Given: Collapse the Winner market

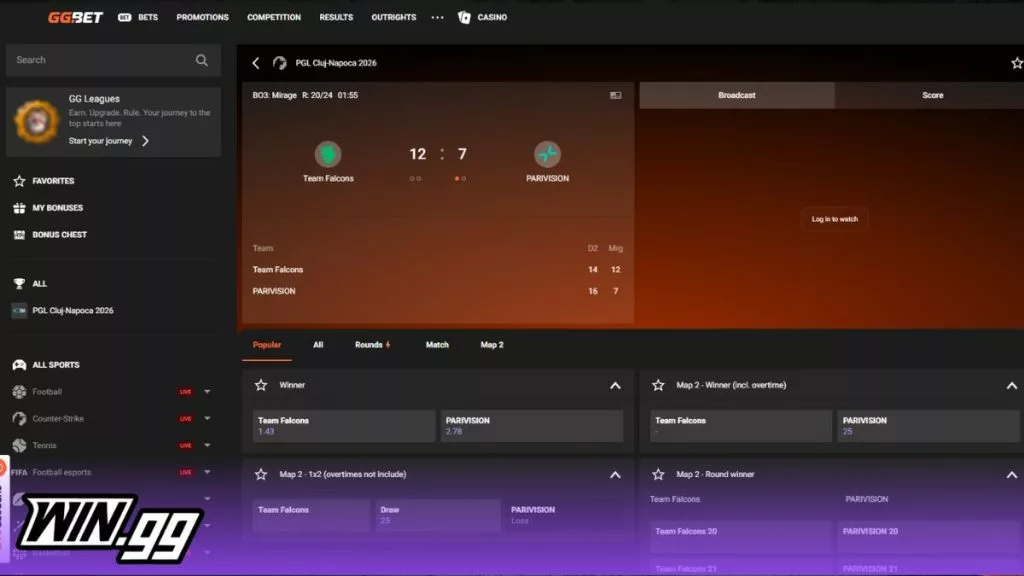Looking at the screenshot, I should click(615, 385).
